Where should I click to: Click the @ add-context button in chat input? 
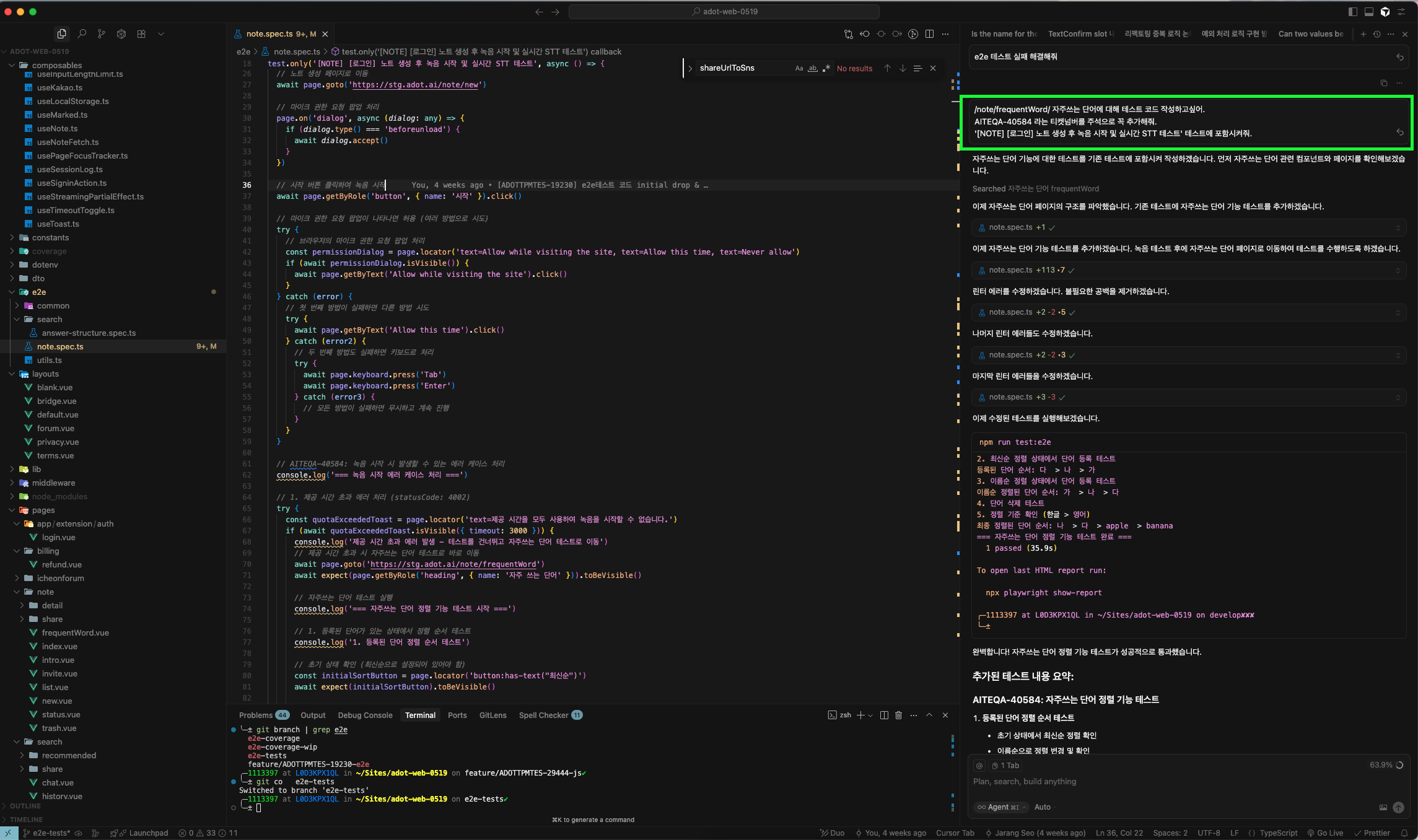point(979,766)
